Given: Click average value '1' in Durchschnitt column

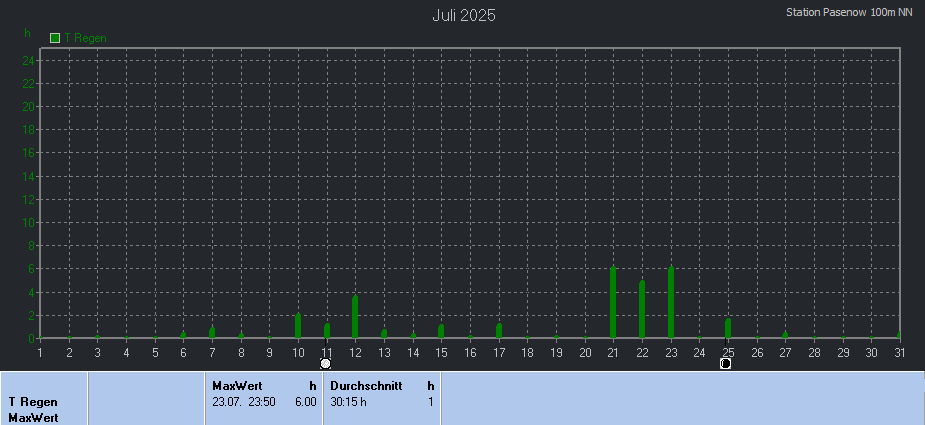Looking at the screenshot, I should [431, 402].
